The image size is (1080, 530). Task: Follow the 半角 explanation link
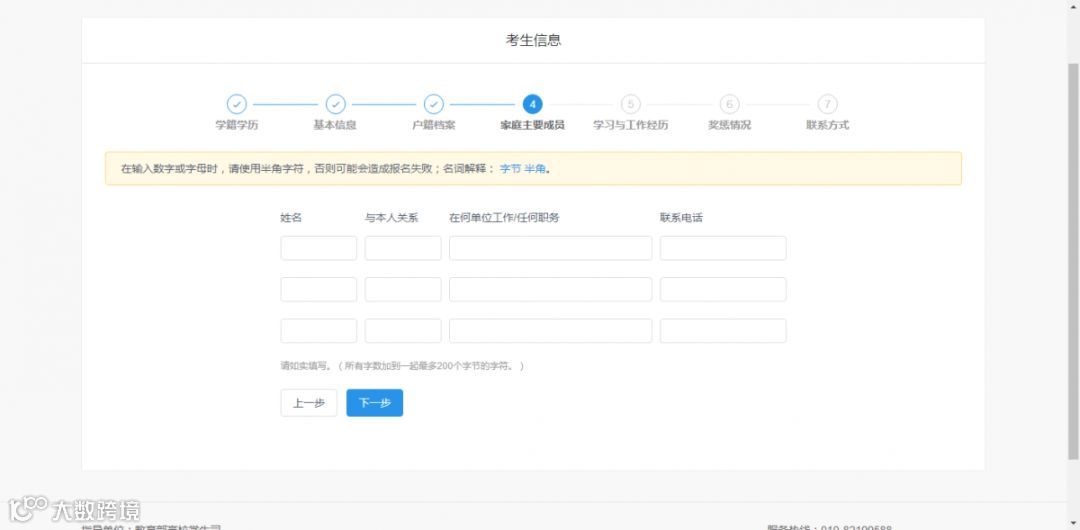point(535,169)
